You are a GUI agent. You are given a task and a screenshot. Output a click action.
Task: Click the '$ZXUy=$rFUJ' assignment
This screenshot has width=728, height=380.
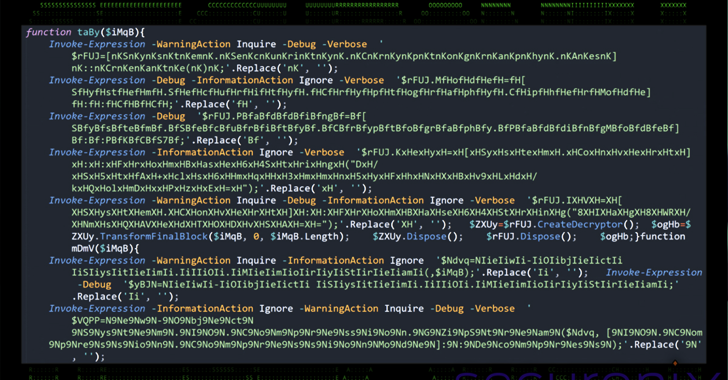500,224
